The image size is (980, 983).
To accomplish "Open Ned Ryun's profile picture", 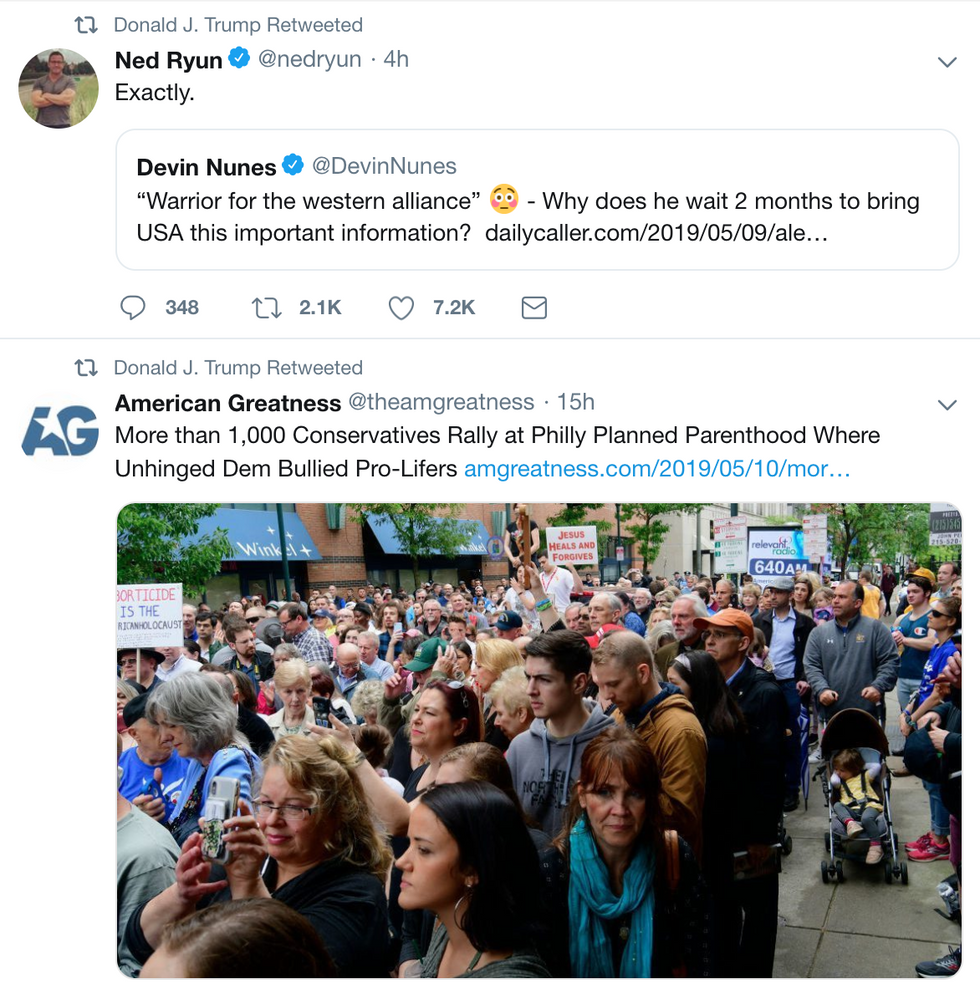I will (58, 88).
